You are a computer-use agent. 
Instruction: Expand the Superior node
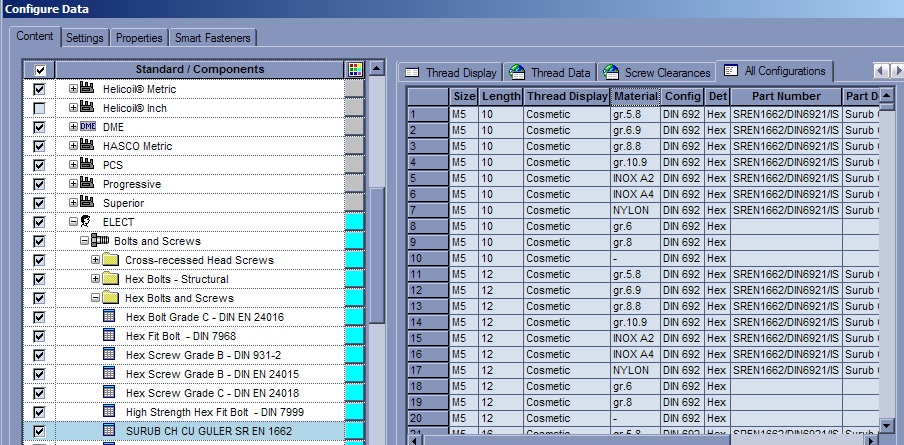tap(73, 203)
